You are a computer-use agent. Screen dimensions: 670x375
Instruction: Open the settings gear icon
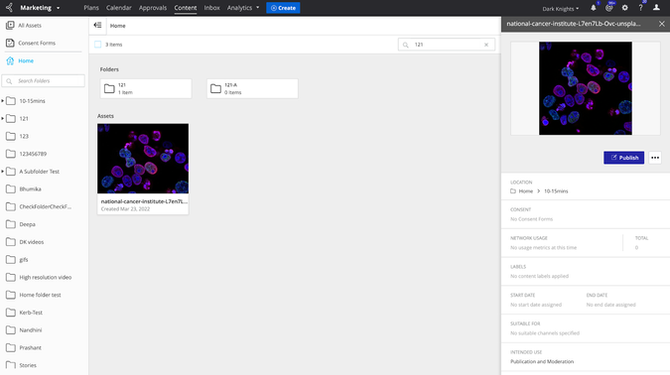point(625,8)
